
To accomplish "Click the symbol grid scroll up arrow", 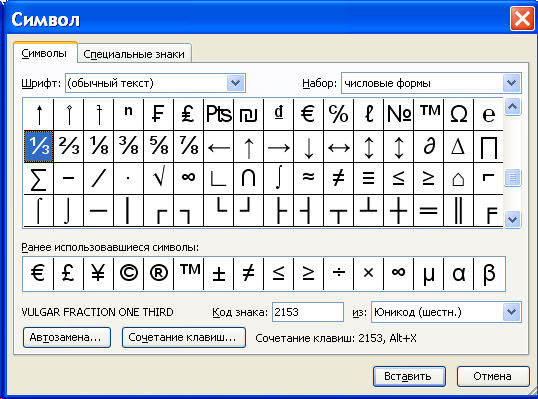I will [x=512, y=107].
